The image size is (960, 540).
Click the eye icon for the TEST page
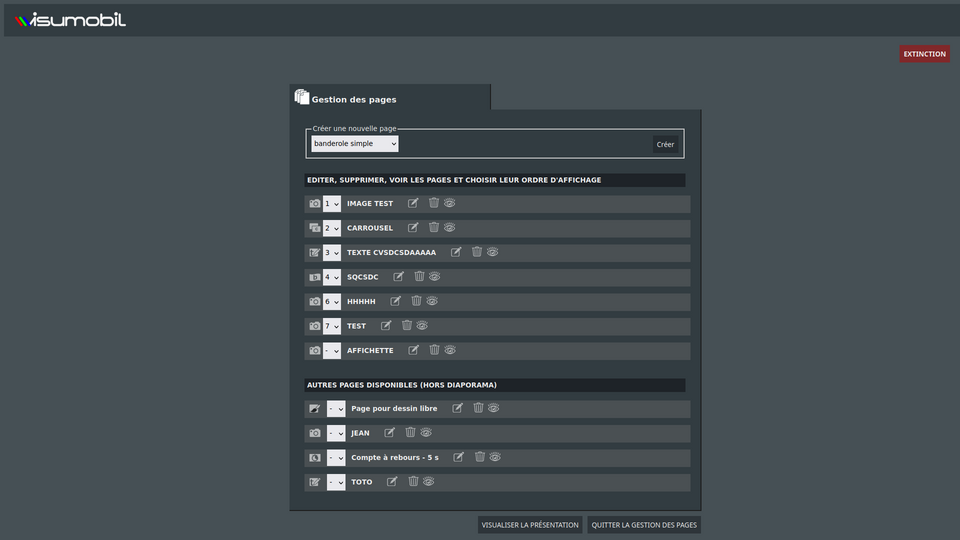point(422,325)
